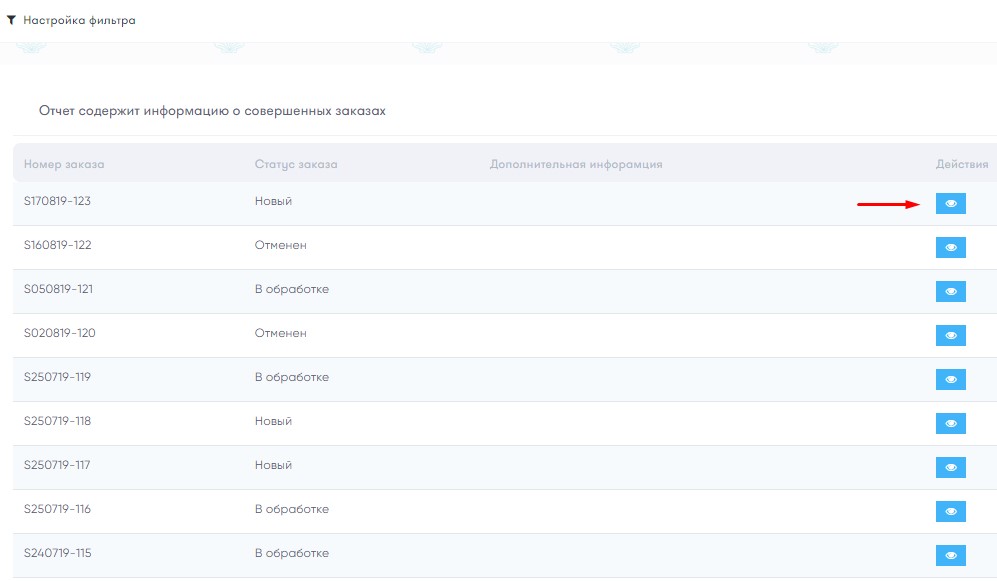Select В обработке status of S240719-115
997x581 pixels.
[292, 553]
